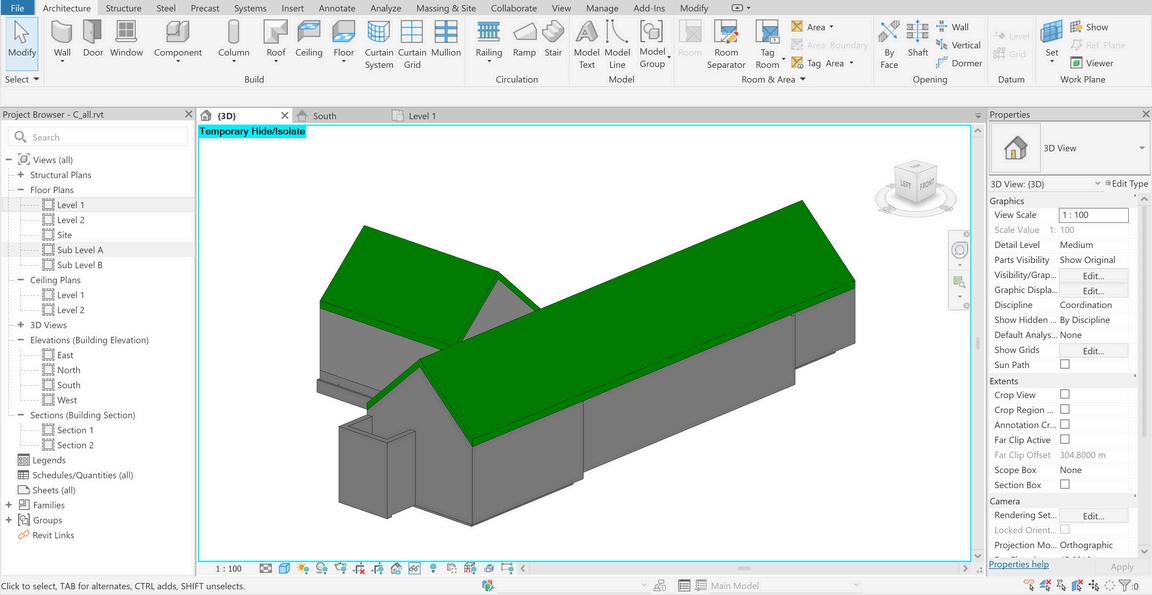Toggle the Annotation Crop checkbox

click(1065, 425)
